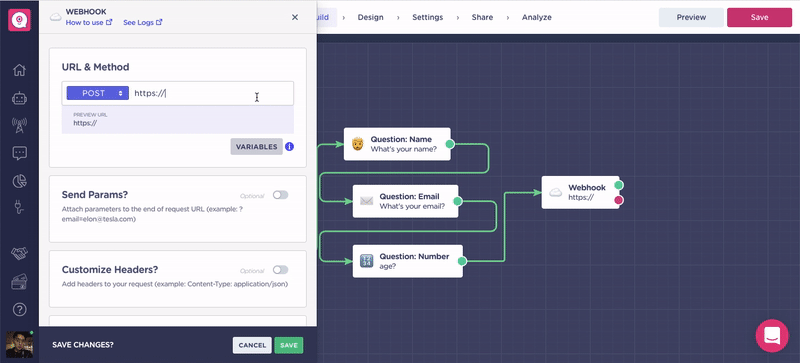This screenshot has width=800, height=363.
Task: Open the bot builder robot icon
Action: tap(19, 99)
